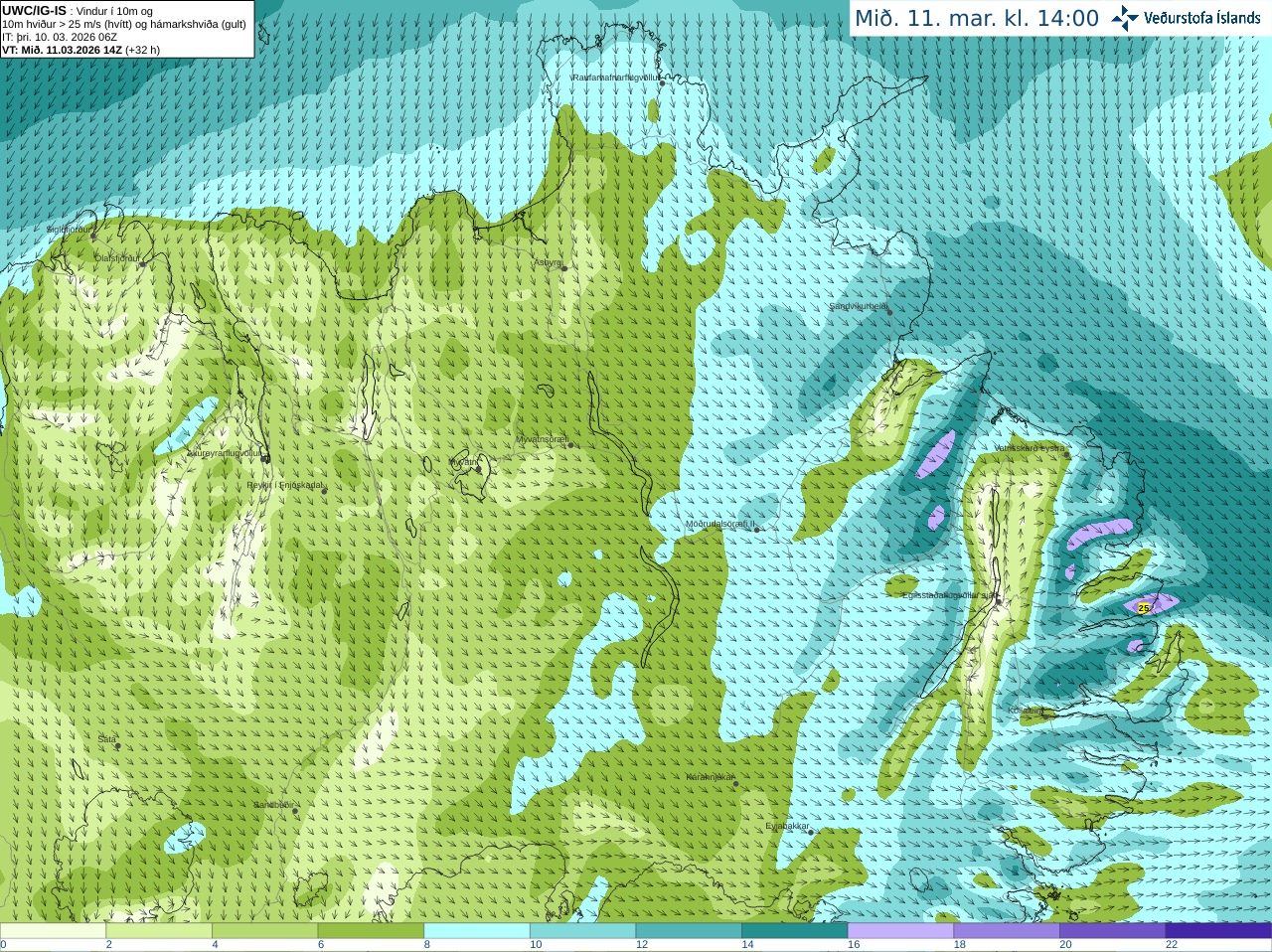
Task: Select the Egilsstaðaflugvöllur station label
Action: coord(949,595)
